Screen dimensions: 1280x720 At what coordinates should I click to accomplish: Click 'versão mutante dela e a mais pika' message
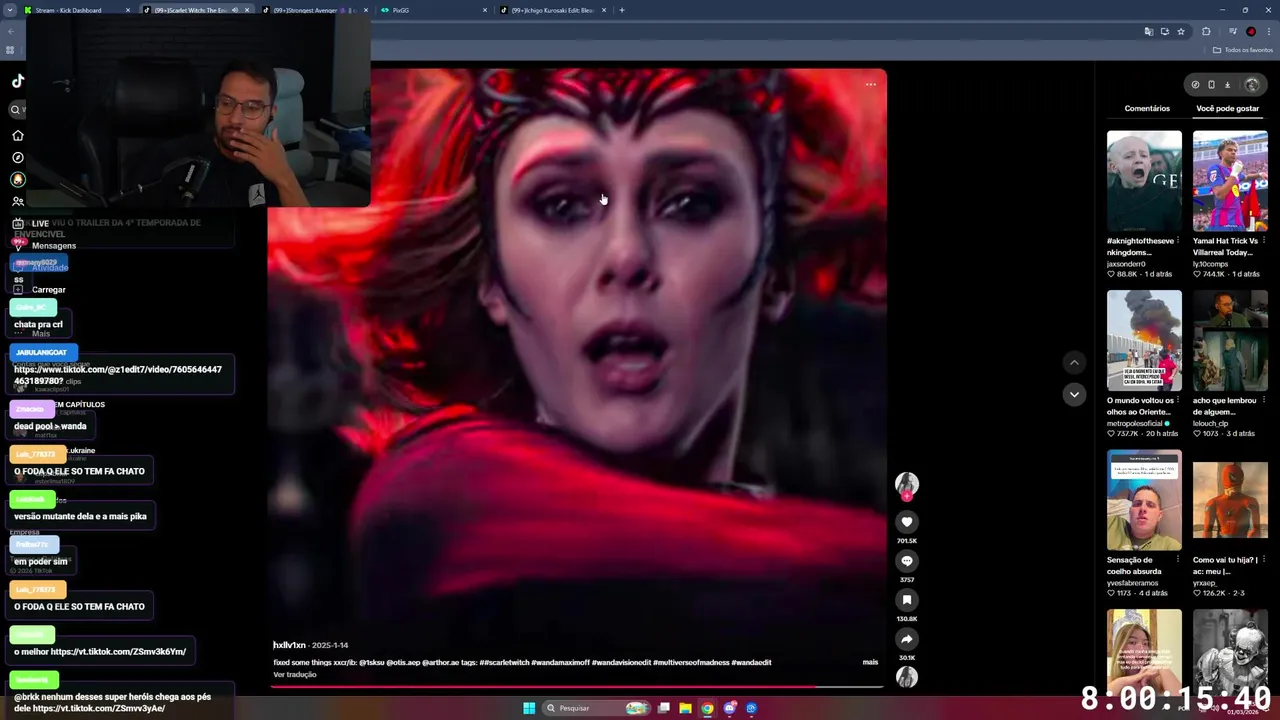pyautogui.click(x=80, y=516)
